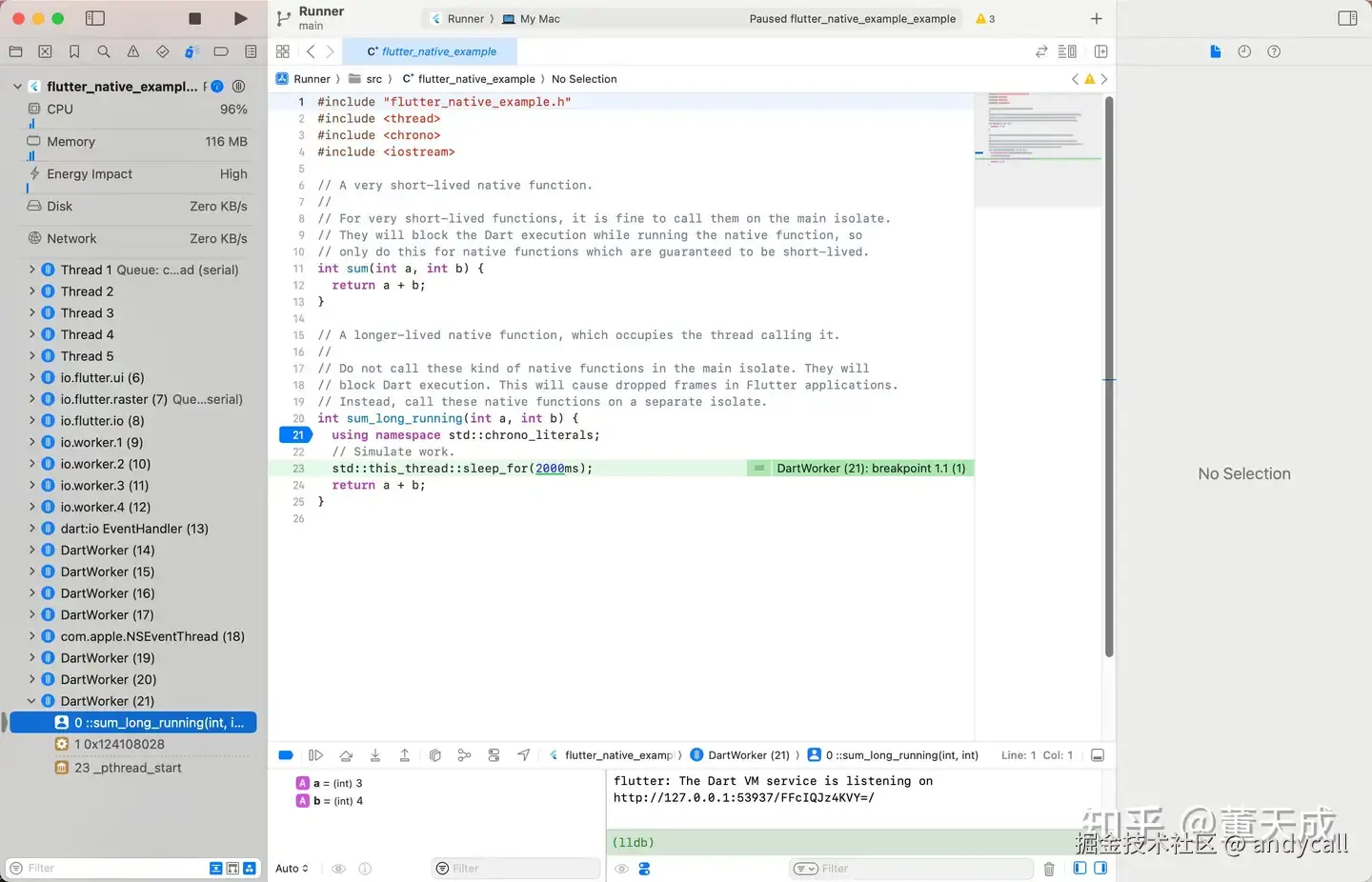Click the console filter field

click(912, 869)
